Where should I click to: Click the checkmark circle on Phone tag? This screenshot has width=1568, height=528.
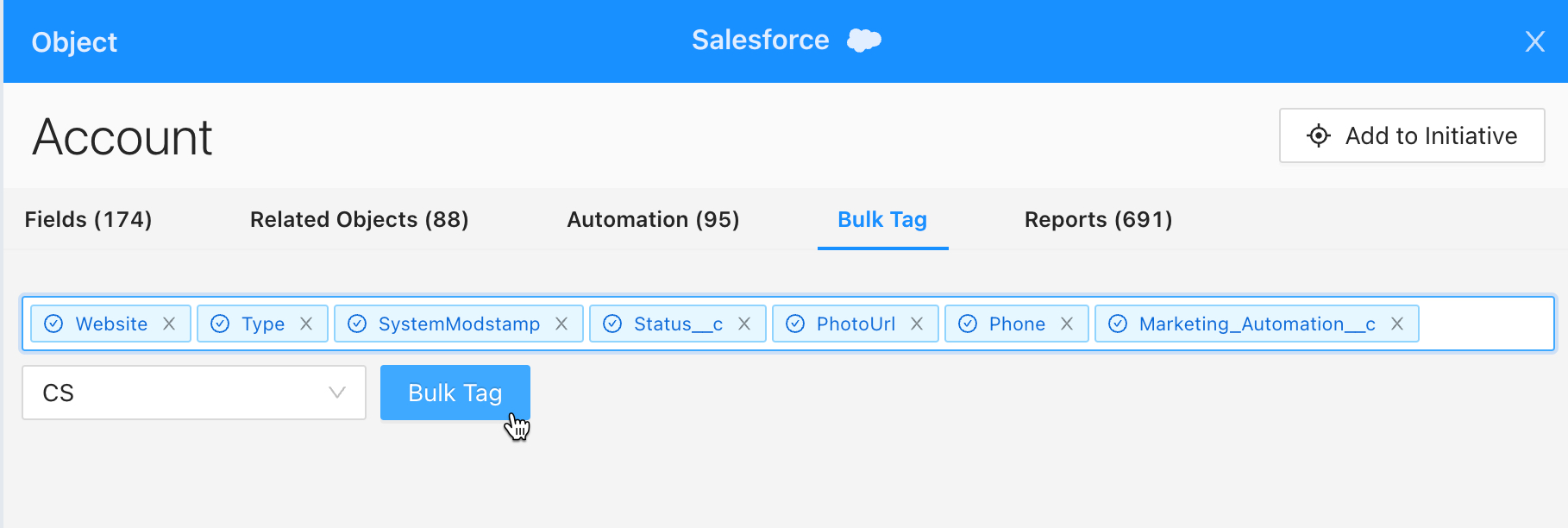point(968,324)
